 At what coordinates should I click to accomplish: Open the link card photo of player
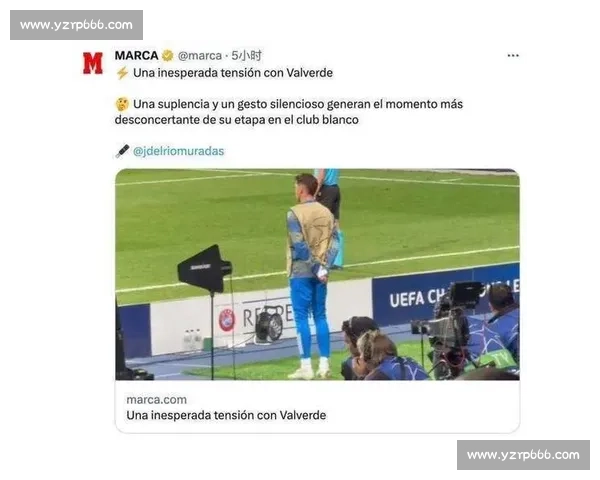coord(317,274)
